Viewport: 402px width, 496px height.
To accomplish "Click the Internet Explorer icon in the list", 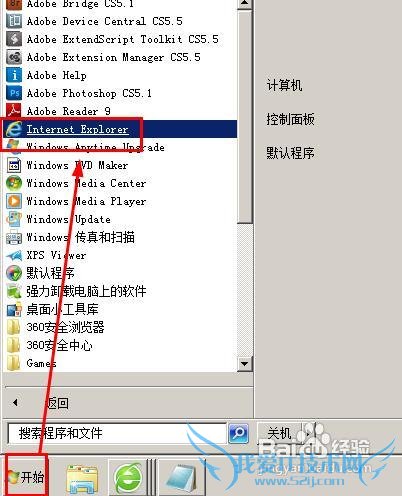I will coord(14,129).
